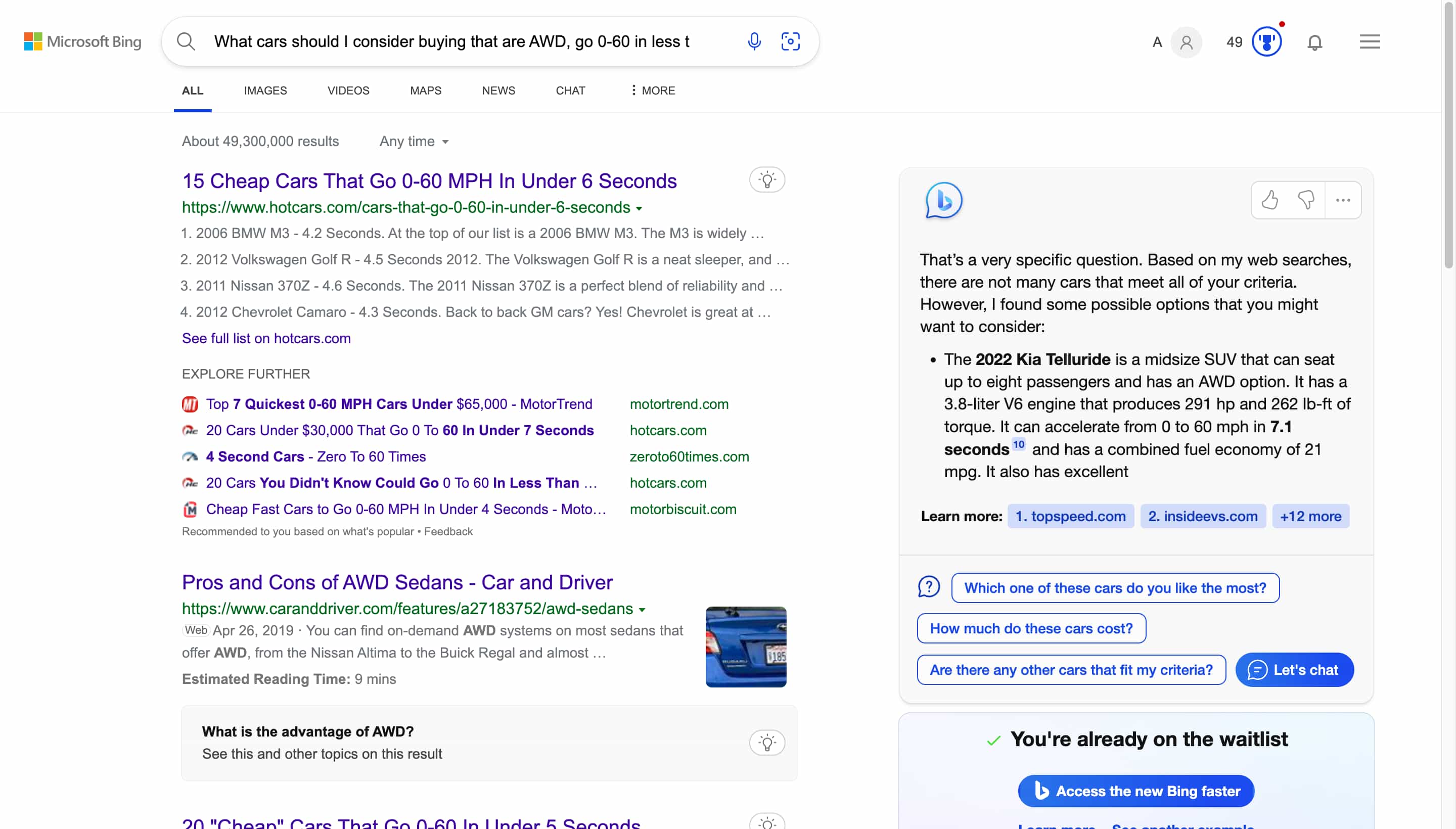Toggle the lightbulb on the AWD advantage card
This screenshot has height=829, width=1456.
(767, 742)
